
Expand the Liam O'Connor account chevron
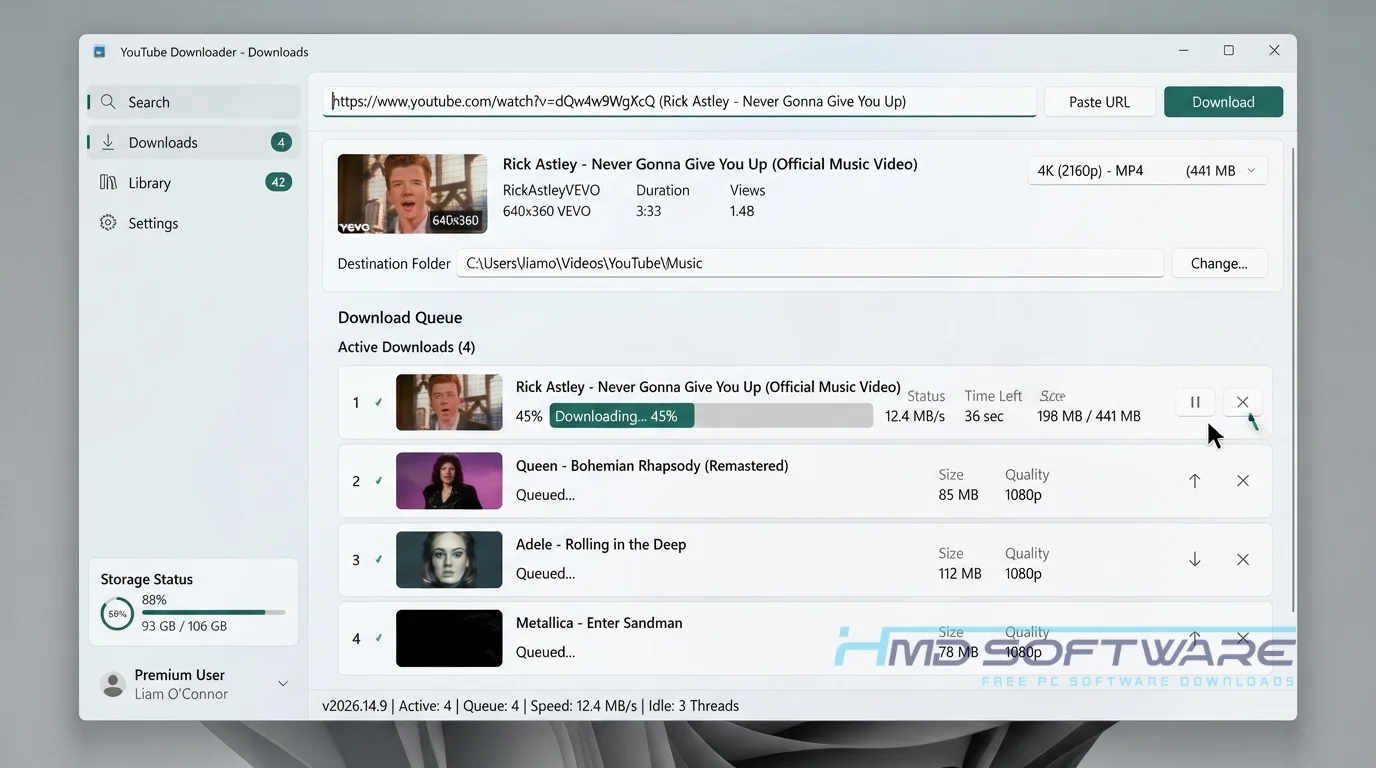point(283,684)
